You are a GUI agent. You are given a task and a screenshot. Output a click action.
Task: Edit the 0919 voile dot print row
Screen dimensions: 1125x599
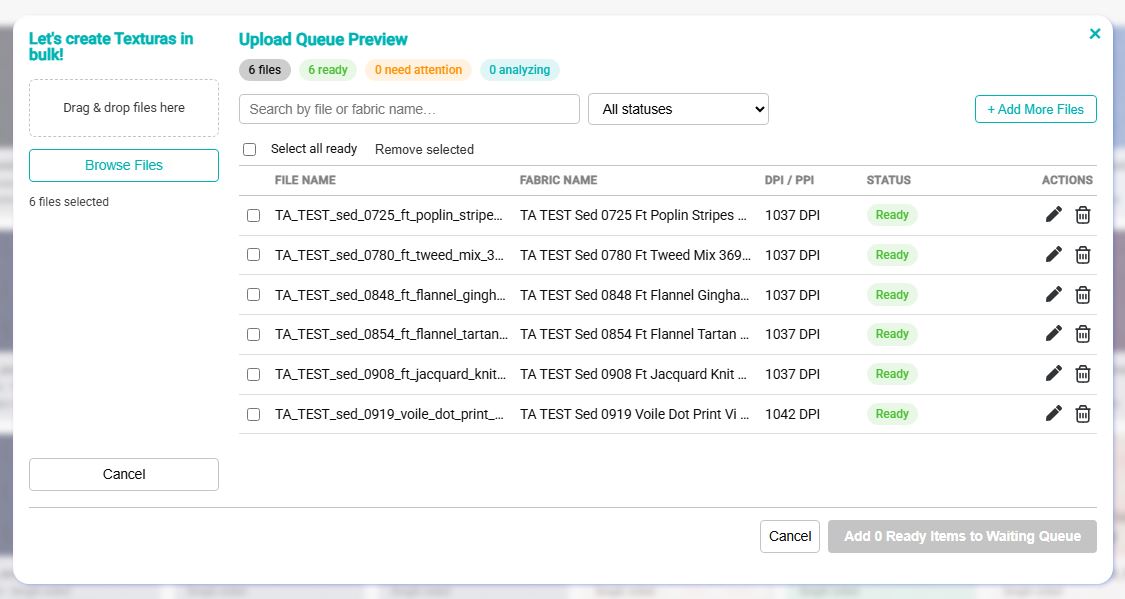click(1053, 414)
